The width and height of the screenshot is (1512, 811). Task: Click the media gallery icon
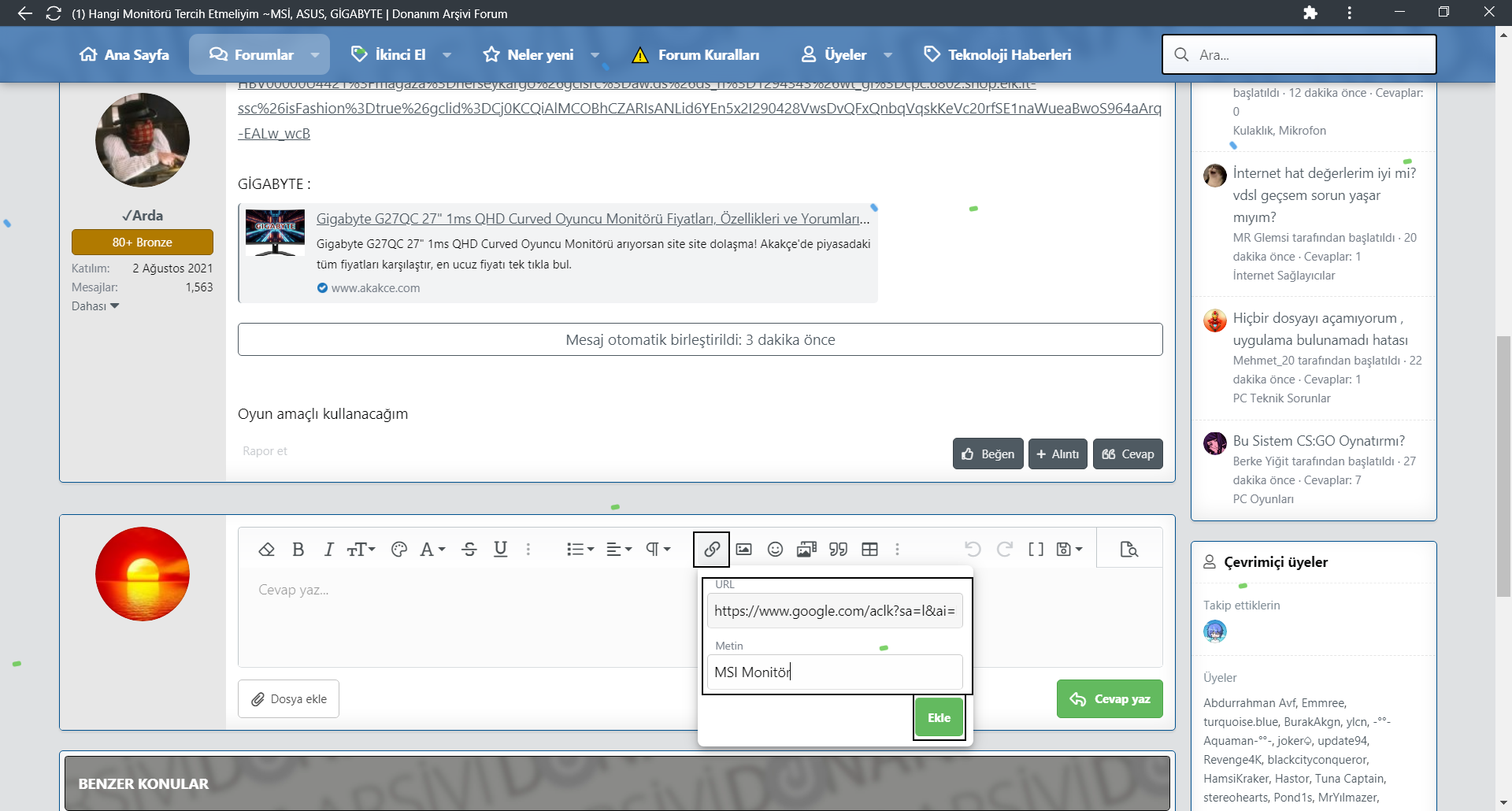click(806, 550)
